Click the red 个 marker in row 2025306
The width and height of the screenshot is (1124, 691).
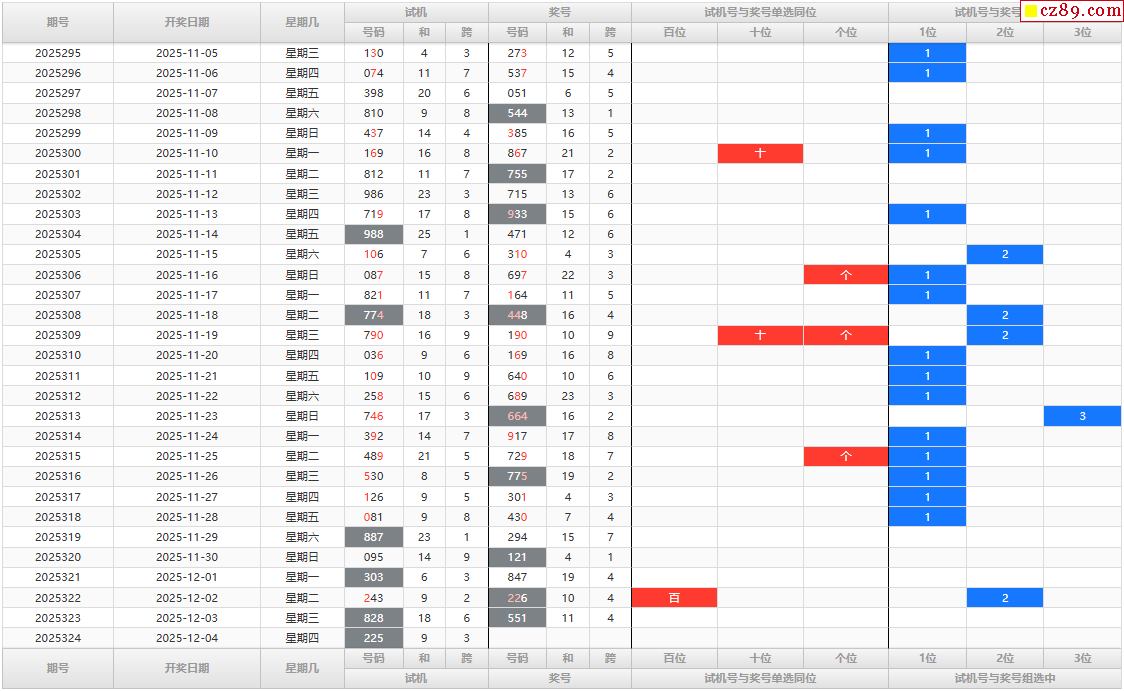click(x=846, y=275)
